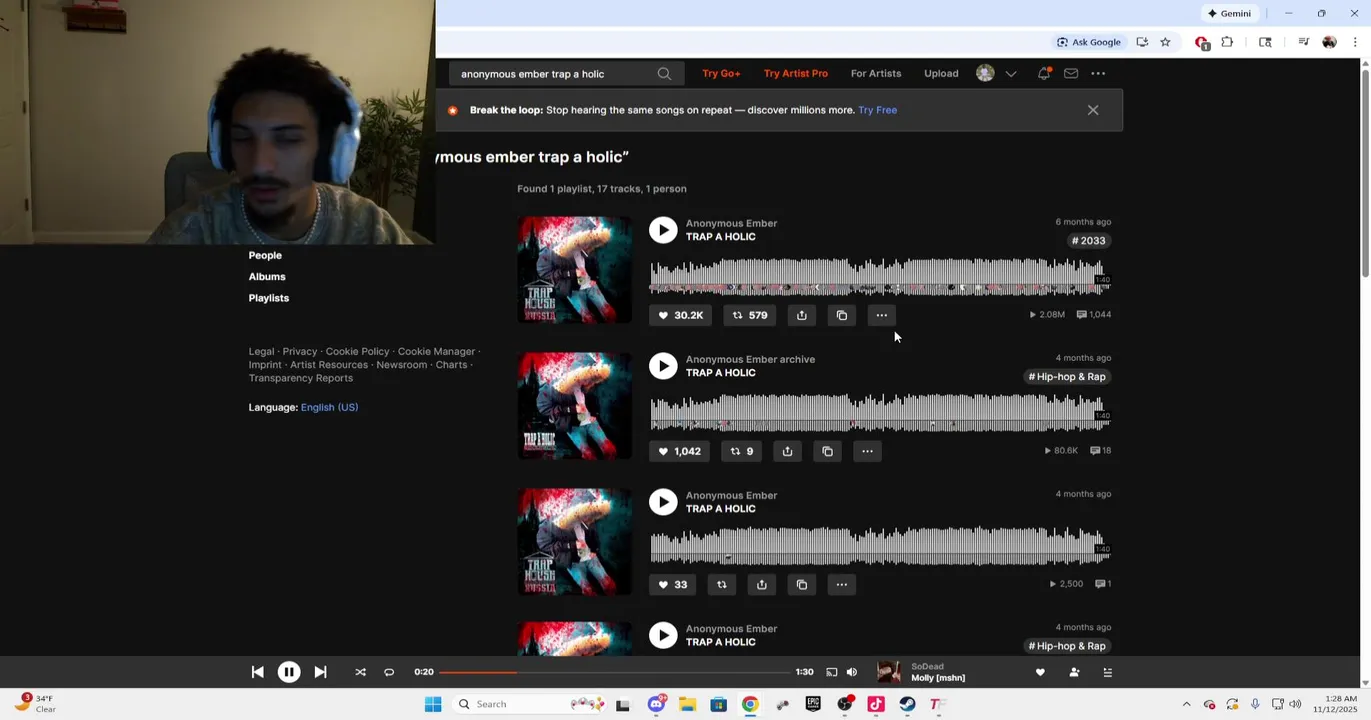Mute the player volume
This screenshot has height=720, width=1371.
[x=852, y=673]
